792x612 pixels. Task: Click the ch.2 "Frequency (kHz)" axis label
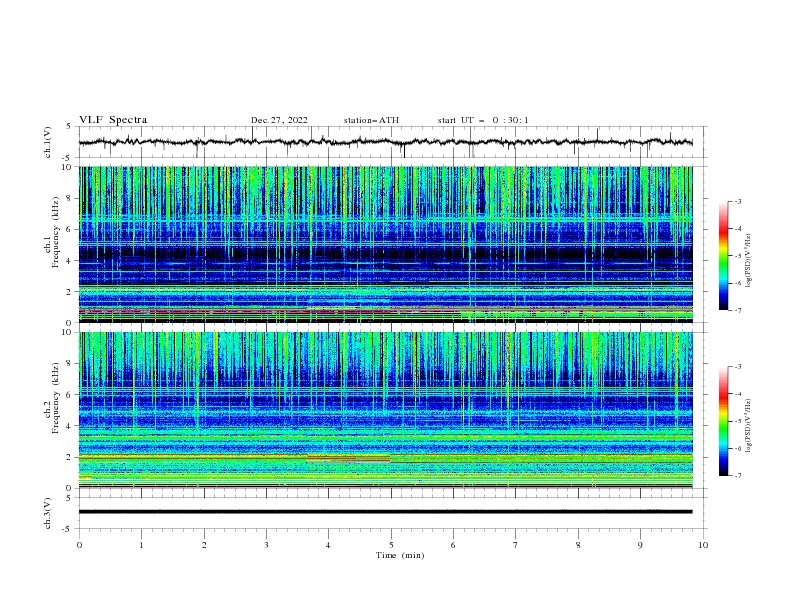[56, 398]
